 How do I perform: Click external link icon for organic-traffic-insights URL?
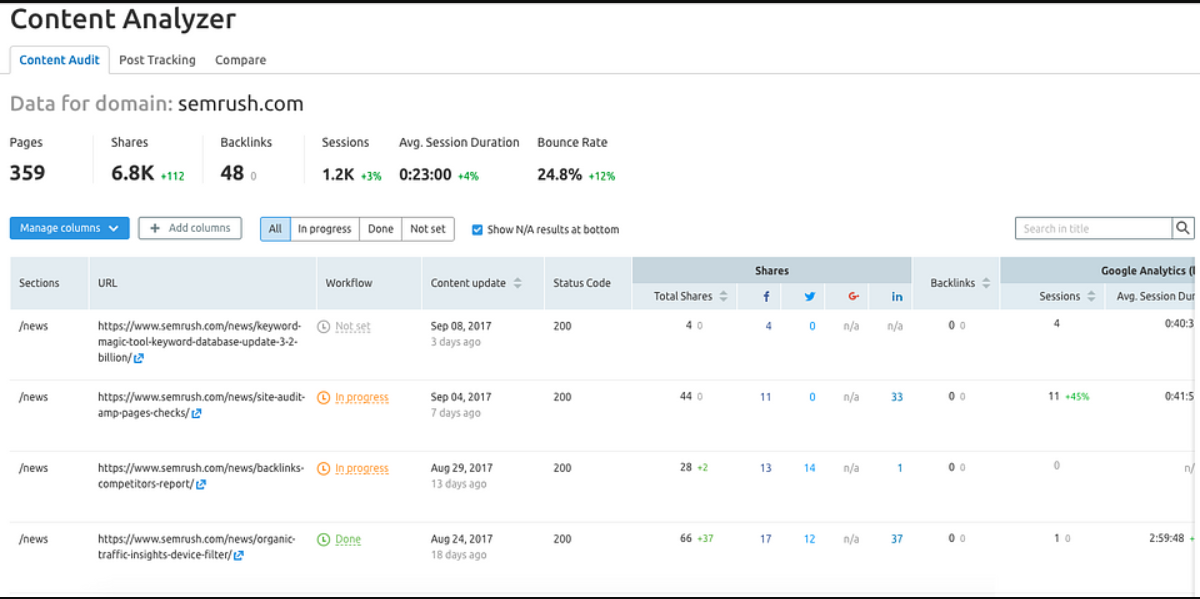[x=238, y=556]
